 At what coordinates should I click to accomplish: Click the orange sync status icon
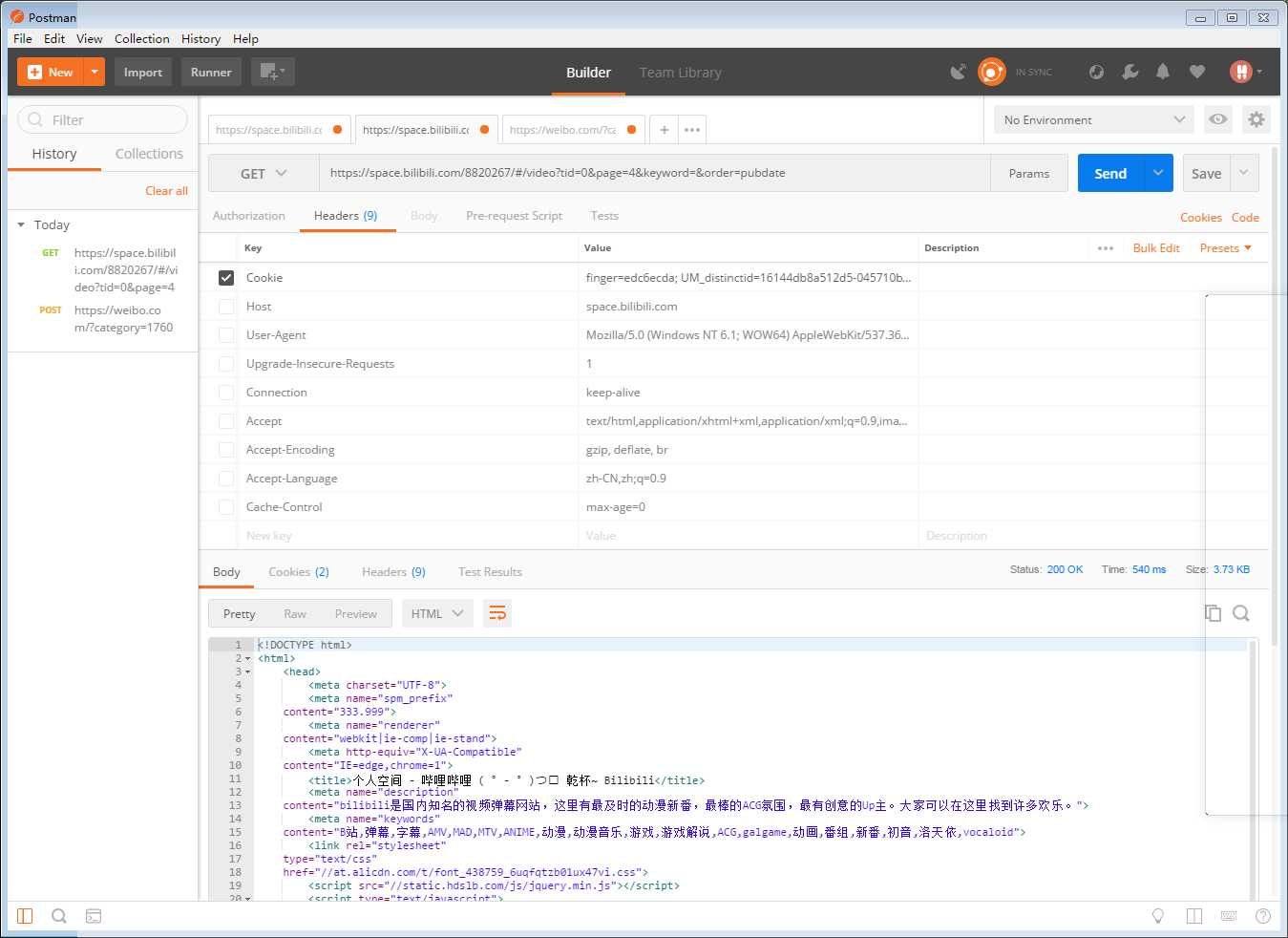coord(992,72)
